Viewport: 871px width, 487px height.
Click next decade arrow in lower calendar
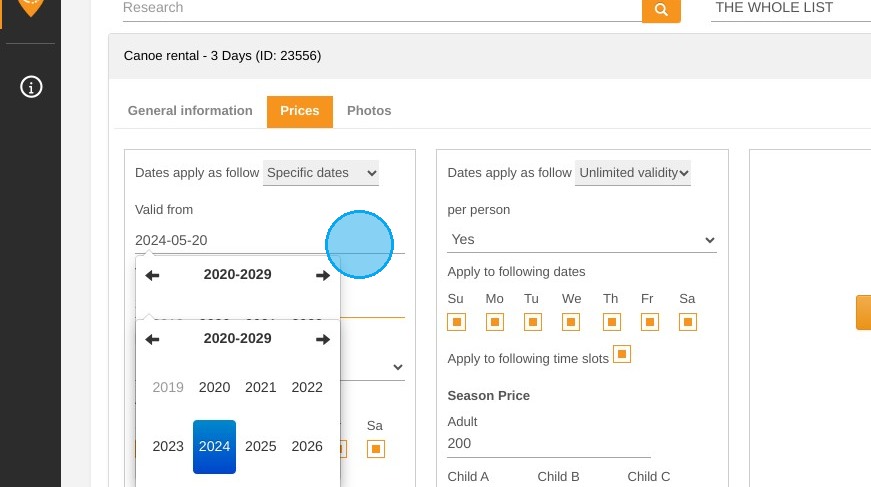coord(323,339)
